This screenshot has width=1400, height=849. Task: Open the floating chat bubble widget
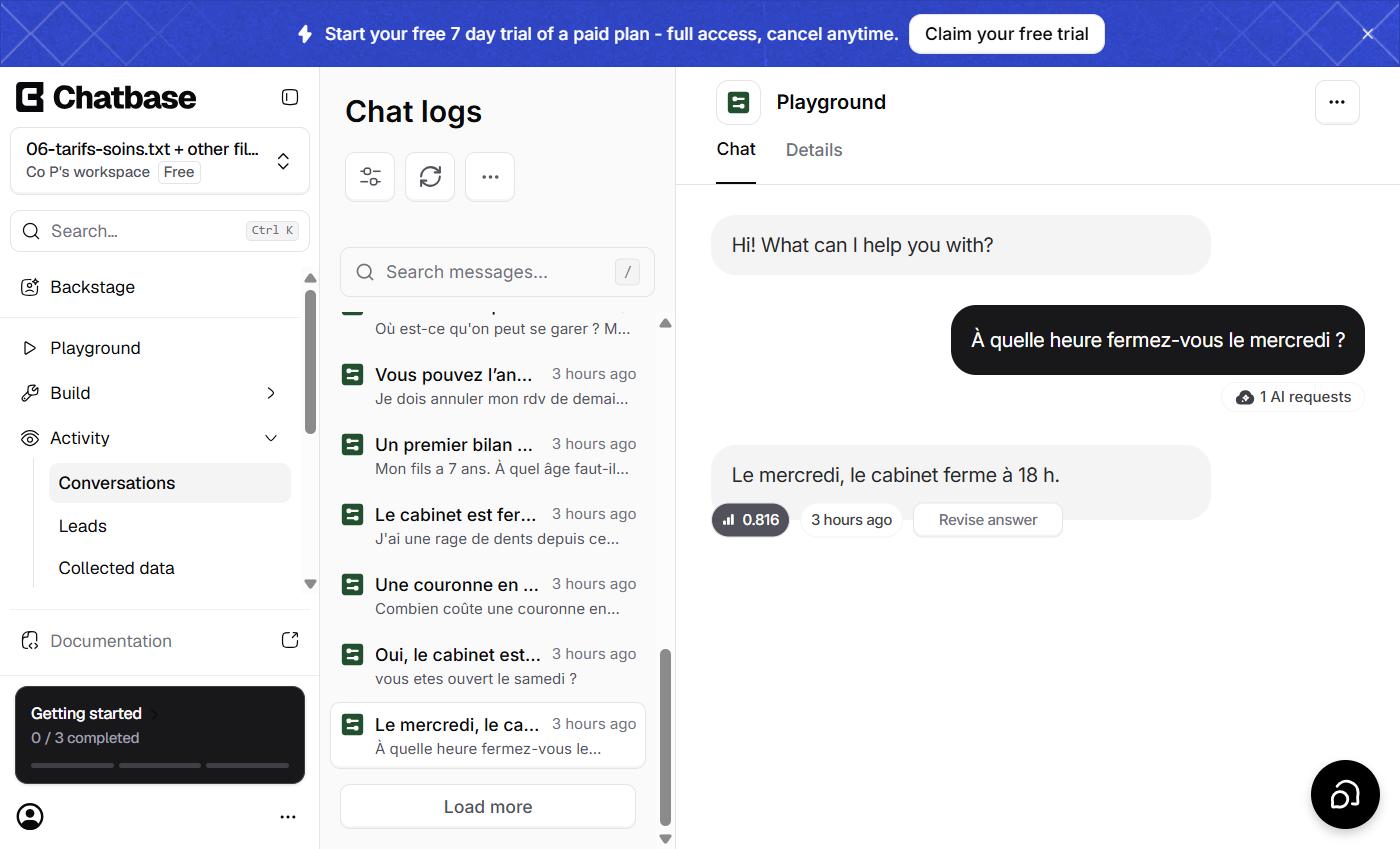click(1345, 794)
